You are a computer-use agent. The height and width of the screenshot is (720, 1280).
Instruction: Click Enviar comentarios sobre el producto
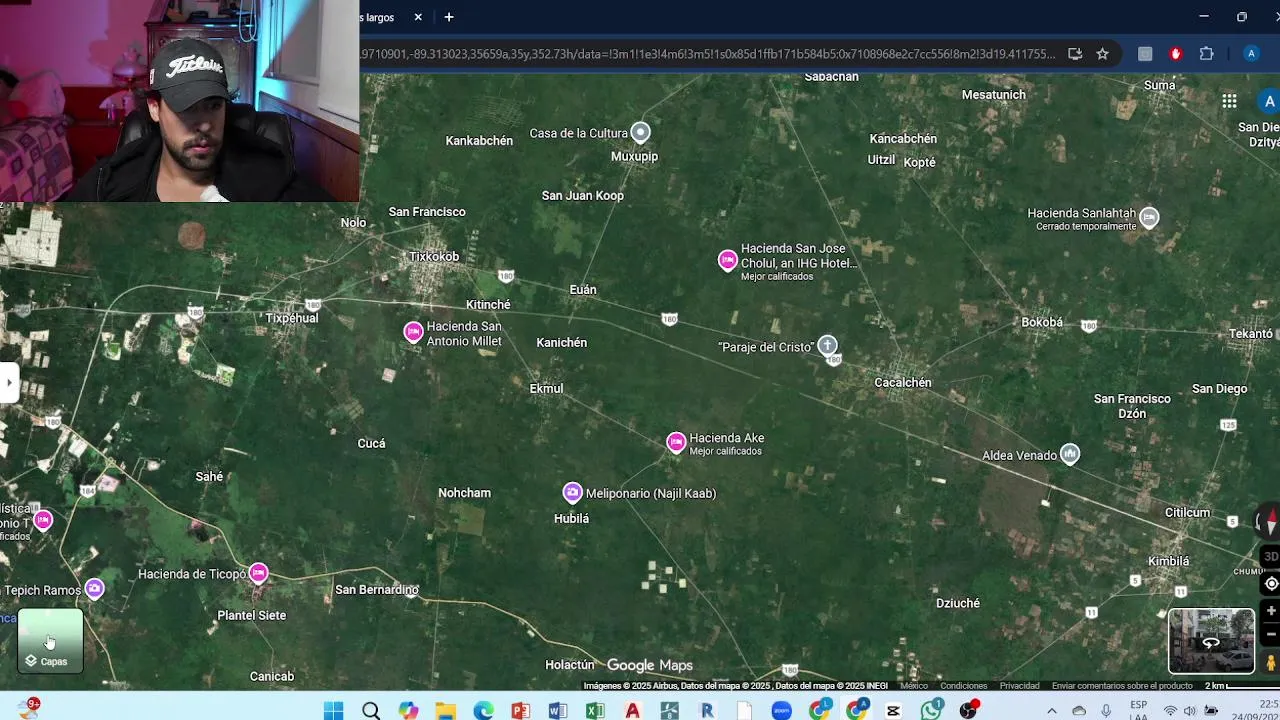click(x=1122, y=686)
